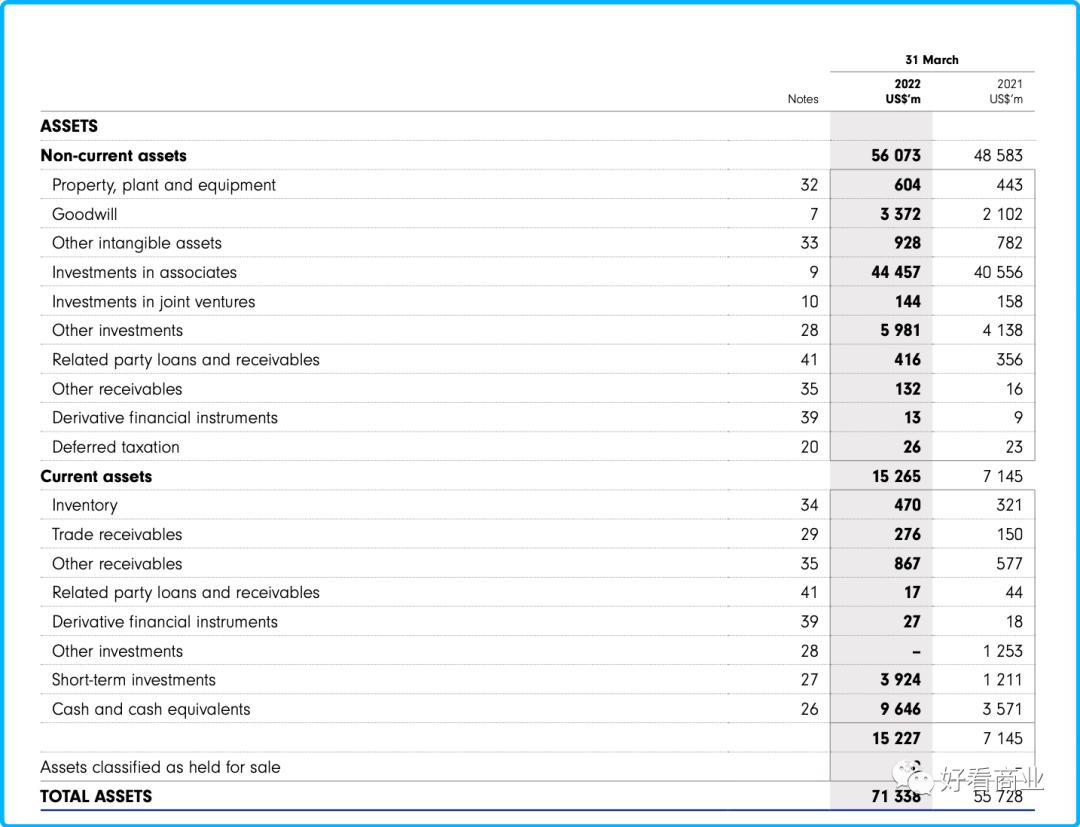Select Investments in associates label
This screenshot has width=1080, height=827.
click(145, 273)
